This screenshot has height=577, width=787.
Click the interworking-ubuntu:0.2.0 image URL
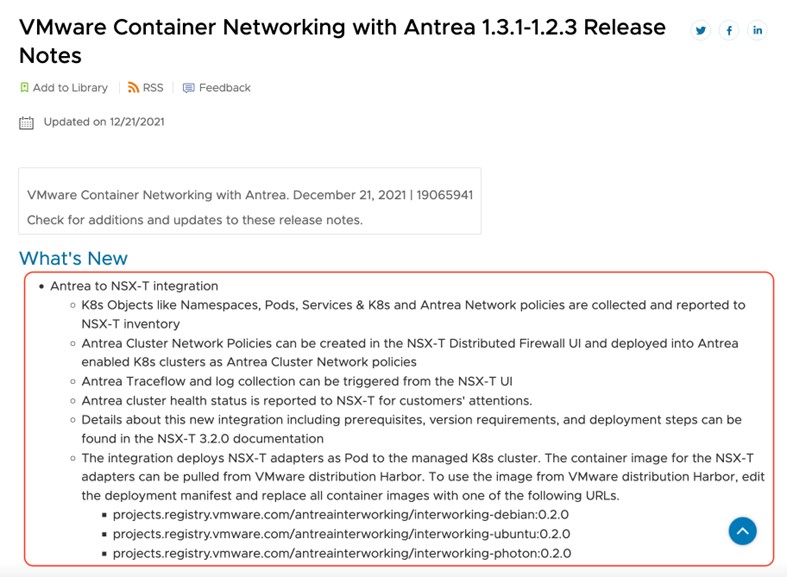tap(341, 534)
